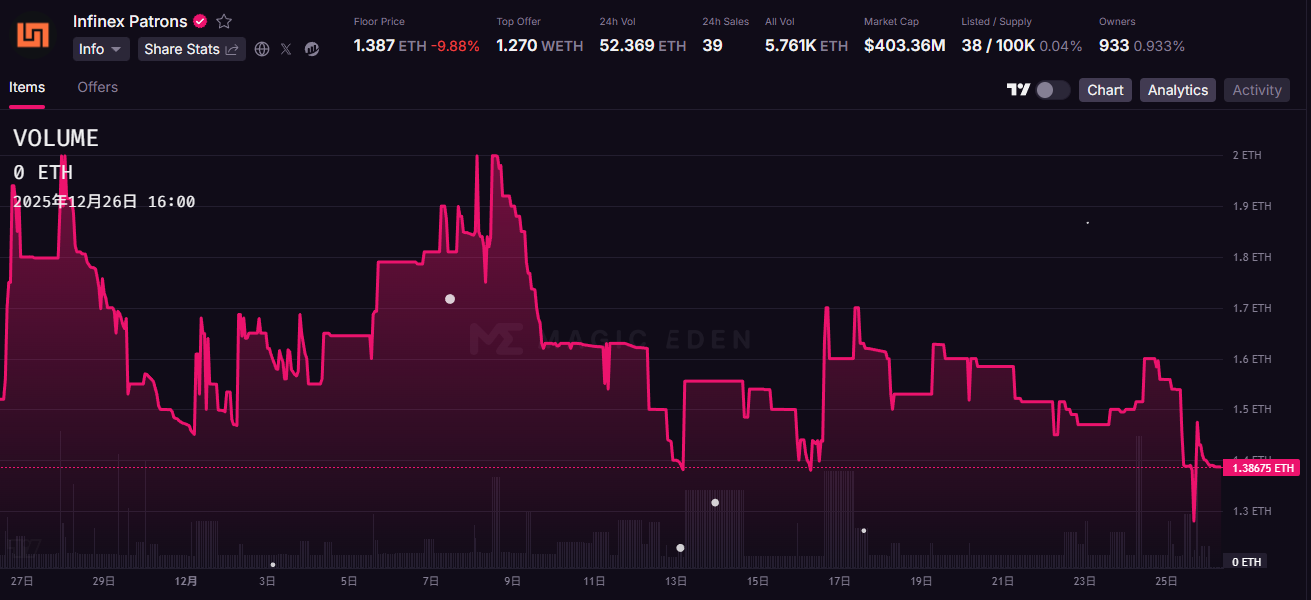Screen dimensions: 1311x600
Task: Star the Infinex Patrons collection
Action: (223, 20)
